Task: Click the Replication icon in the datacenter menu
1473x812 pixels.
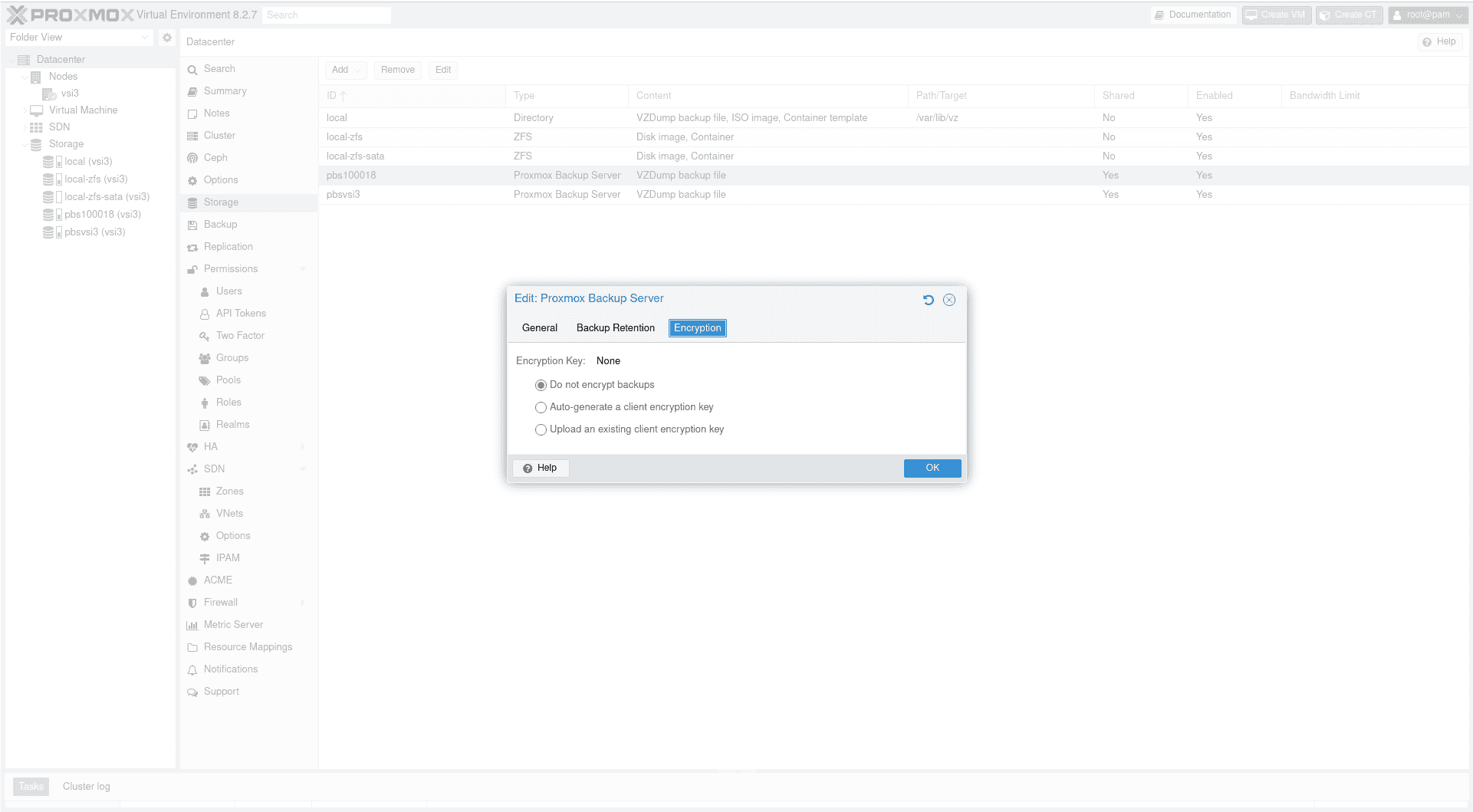Action: click(192, 247)
